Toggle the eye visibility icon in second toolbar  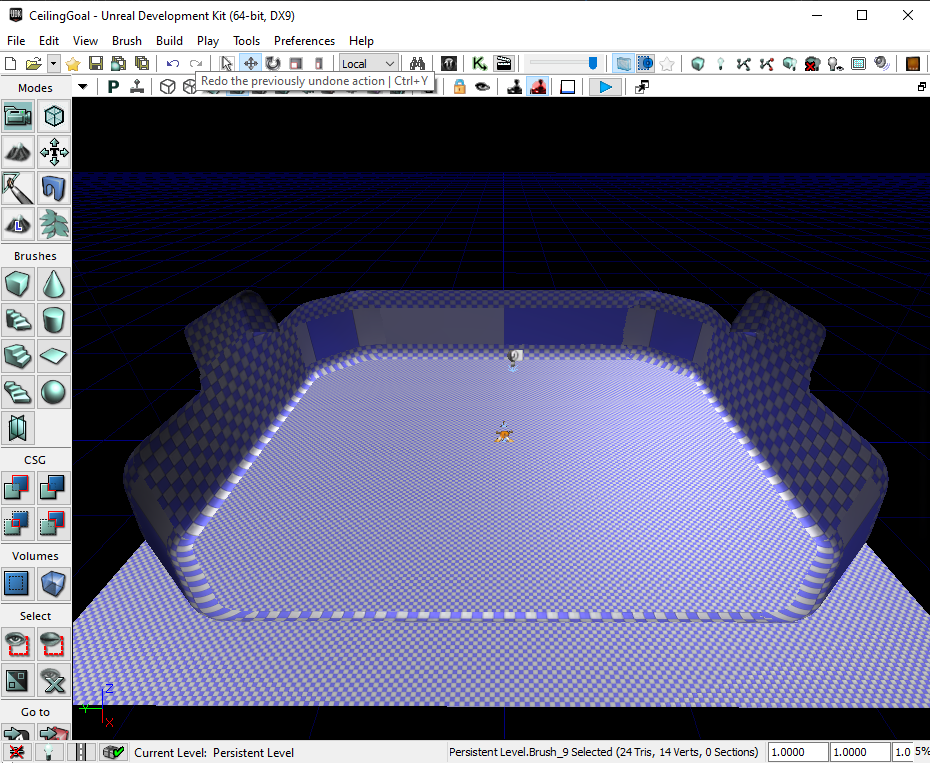[482, 86]
